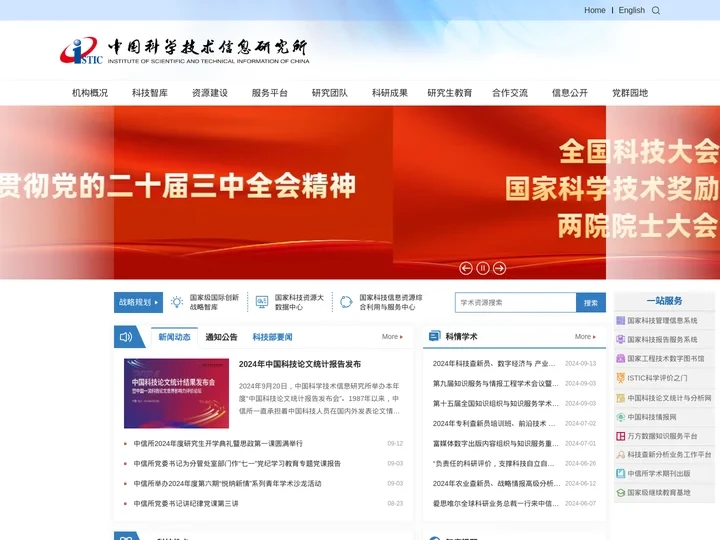Screen dimensions: 720x540
Task: Click More link in news panel
Action: tap(392, 337)
